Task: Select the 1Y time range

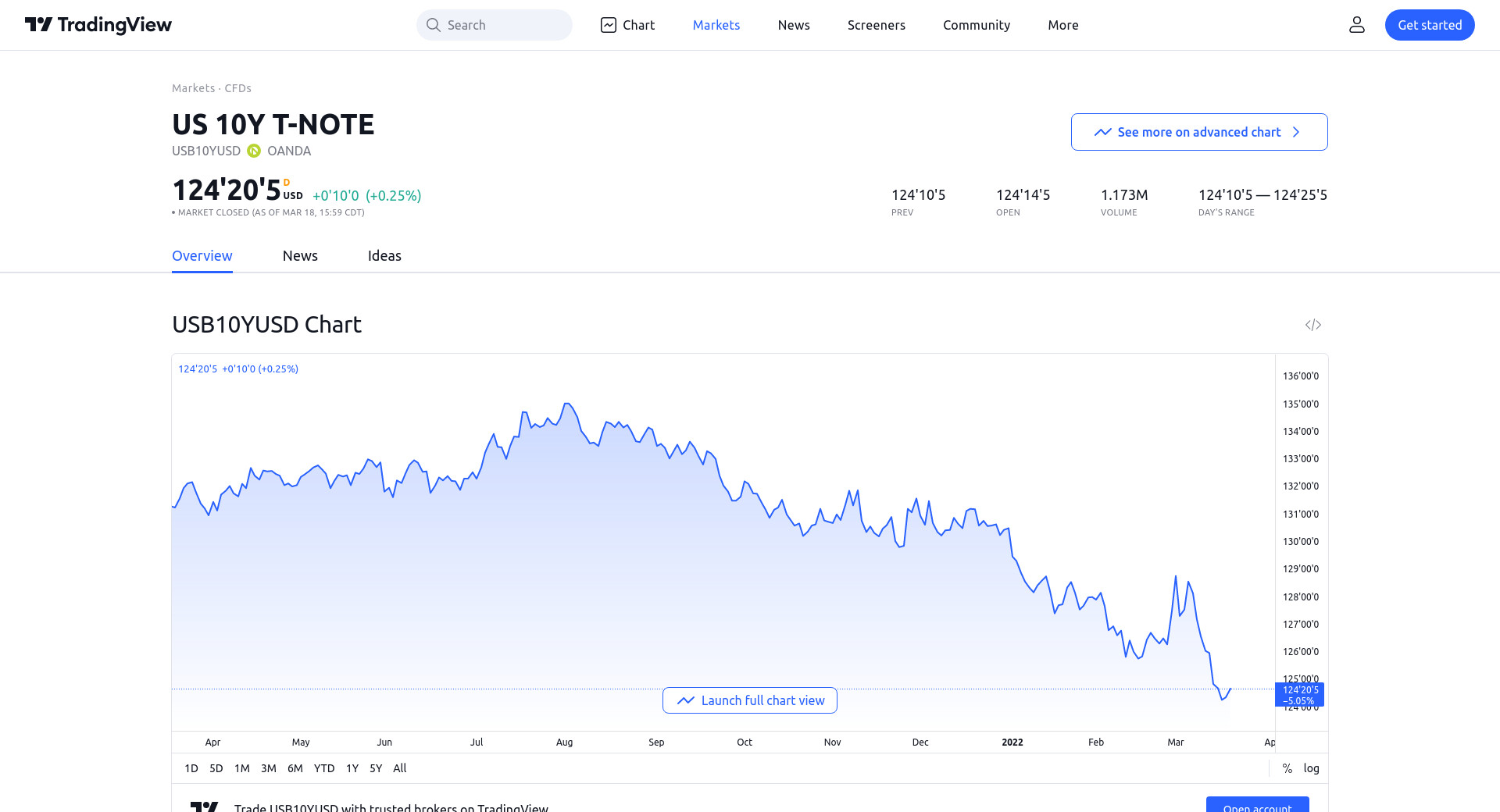Action: pyautogui.click(x=352, y=768)
